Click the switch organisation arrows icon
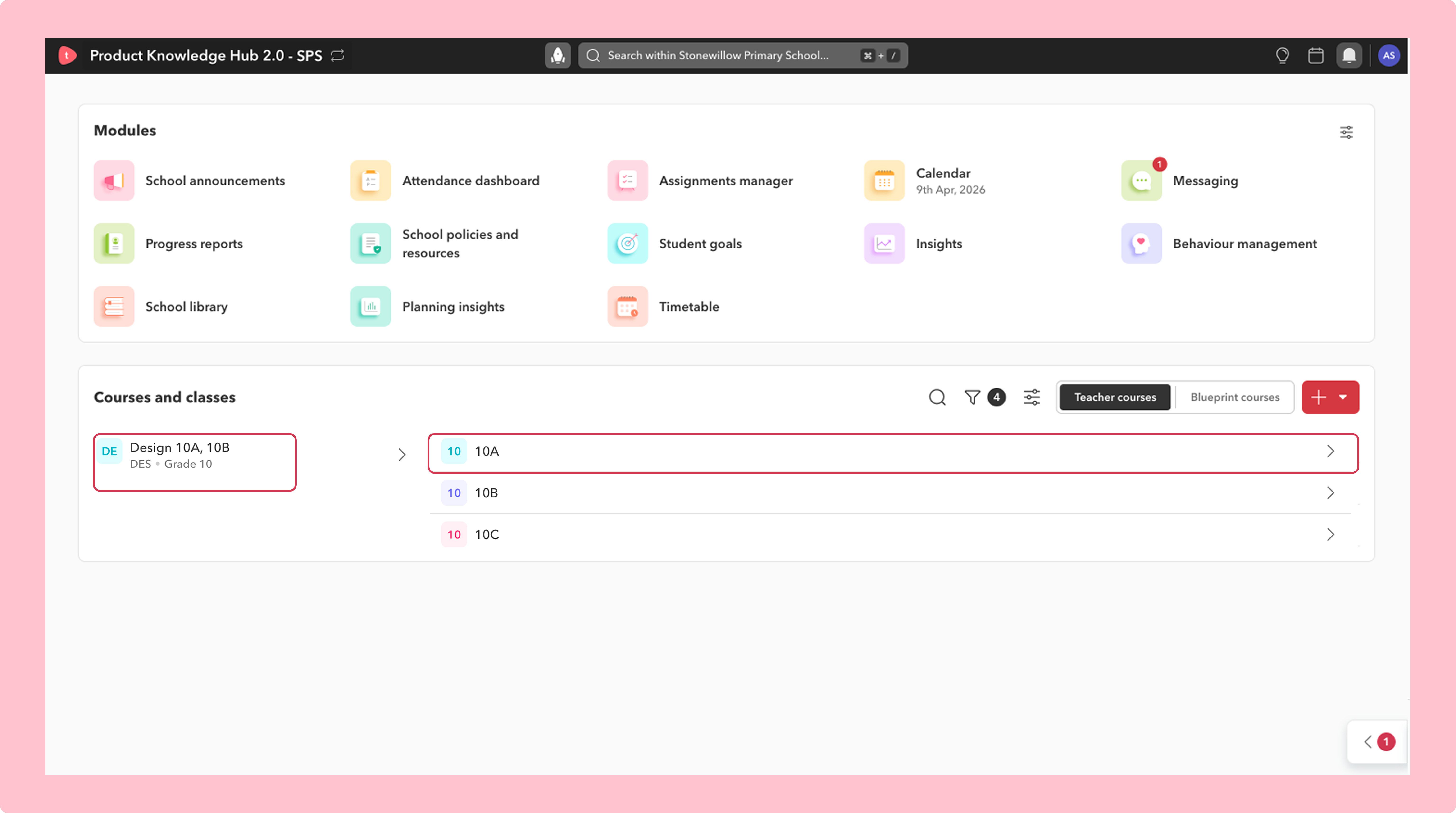Viewport: 1456px width, 813px height. 337,55
